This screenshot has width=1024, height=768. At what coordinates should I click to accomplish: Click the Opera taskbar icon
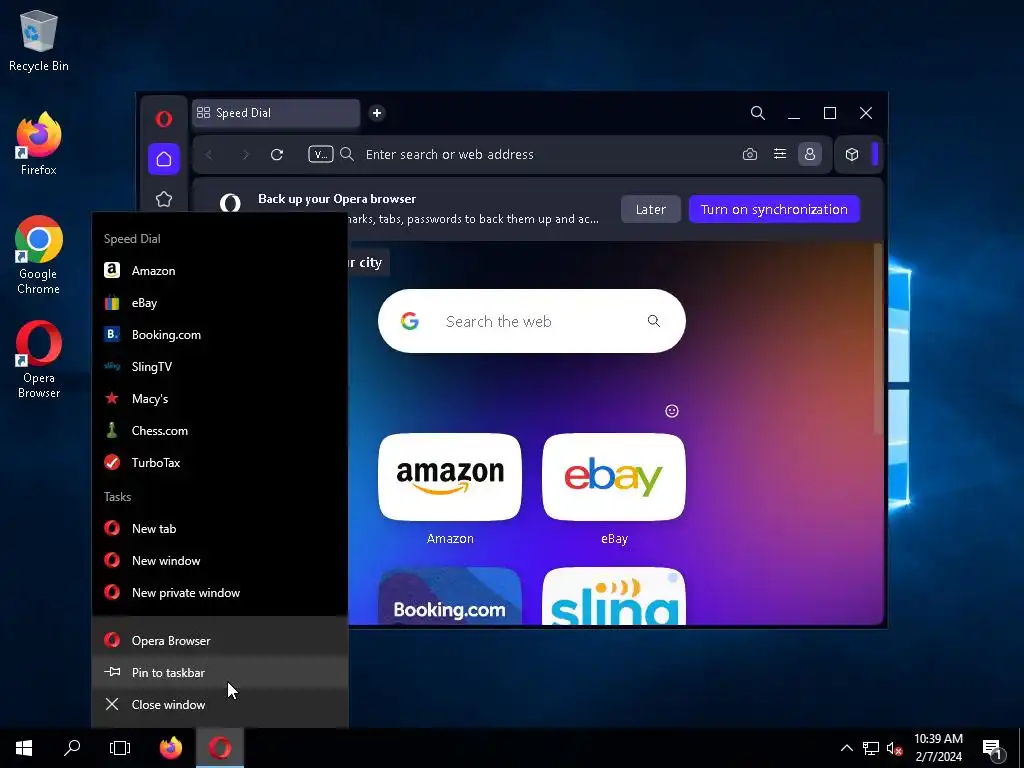pos(220,748)
